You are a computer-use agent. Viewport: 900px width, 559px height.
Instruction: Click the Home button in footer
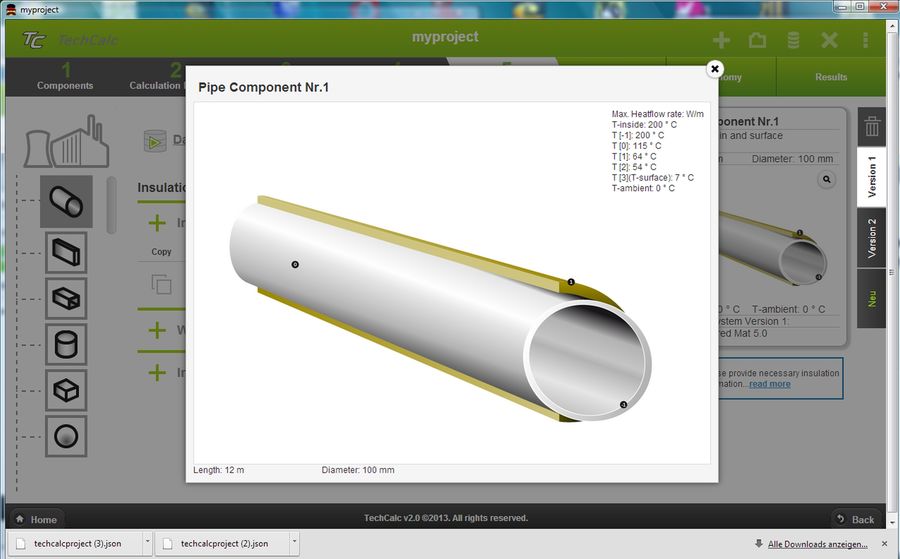35,519
